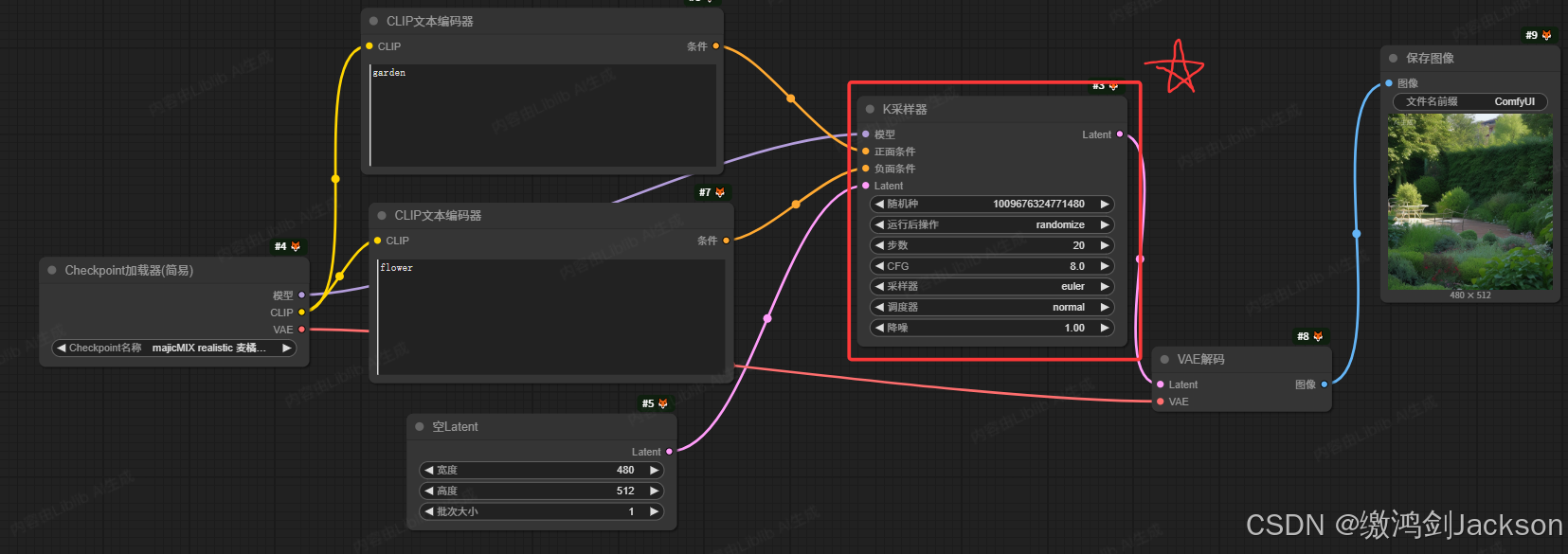Switch 调度器 to previous option via left arrow
Screen dimensions: 1568x554
point(879,307)
